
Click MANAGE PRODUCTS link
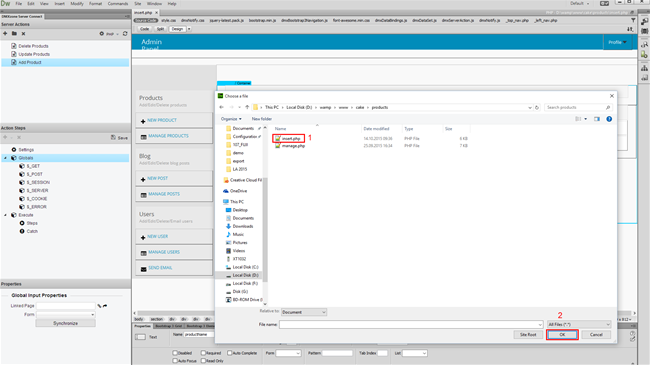[x=168, y=136]
